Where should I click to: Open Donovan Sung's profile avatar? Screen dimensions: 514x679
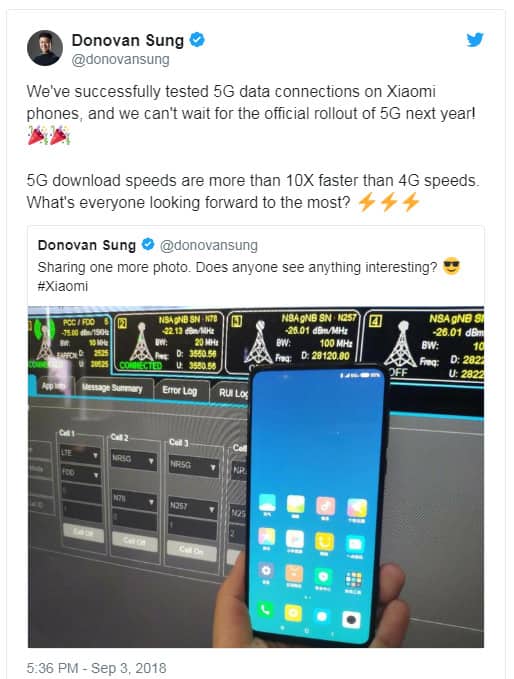pos(45,48)
